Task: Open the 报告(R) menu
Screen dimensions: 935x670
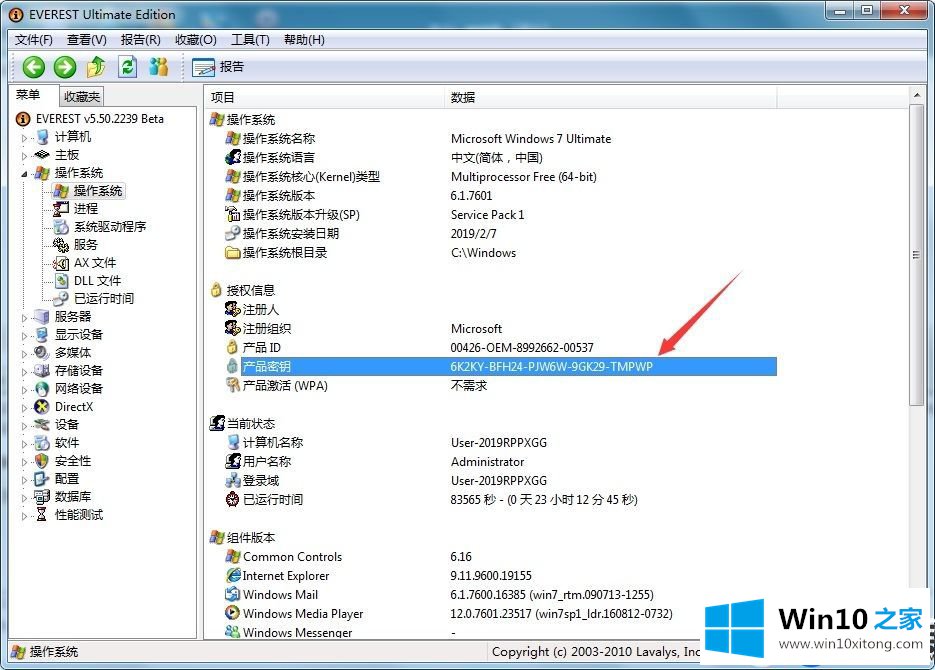Action: pos(140,40)
